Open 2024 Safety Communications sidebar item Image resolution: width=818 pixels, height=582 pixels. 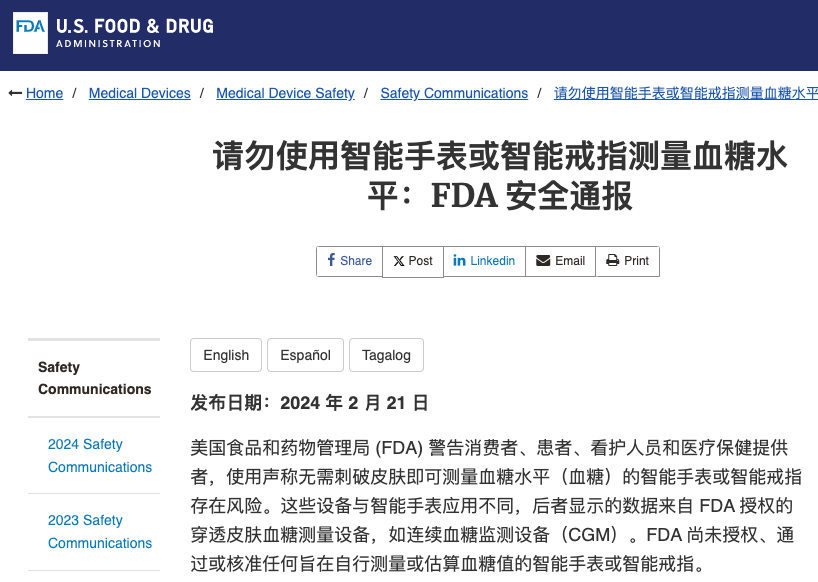pos(100,455)
